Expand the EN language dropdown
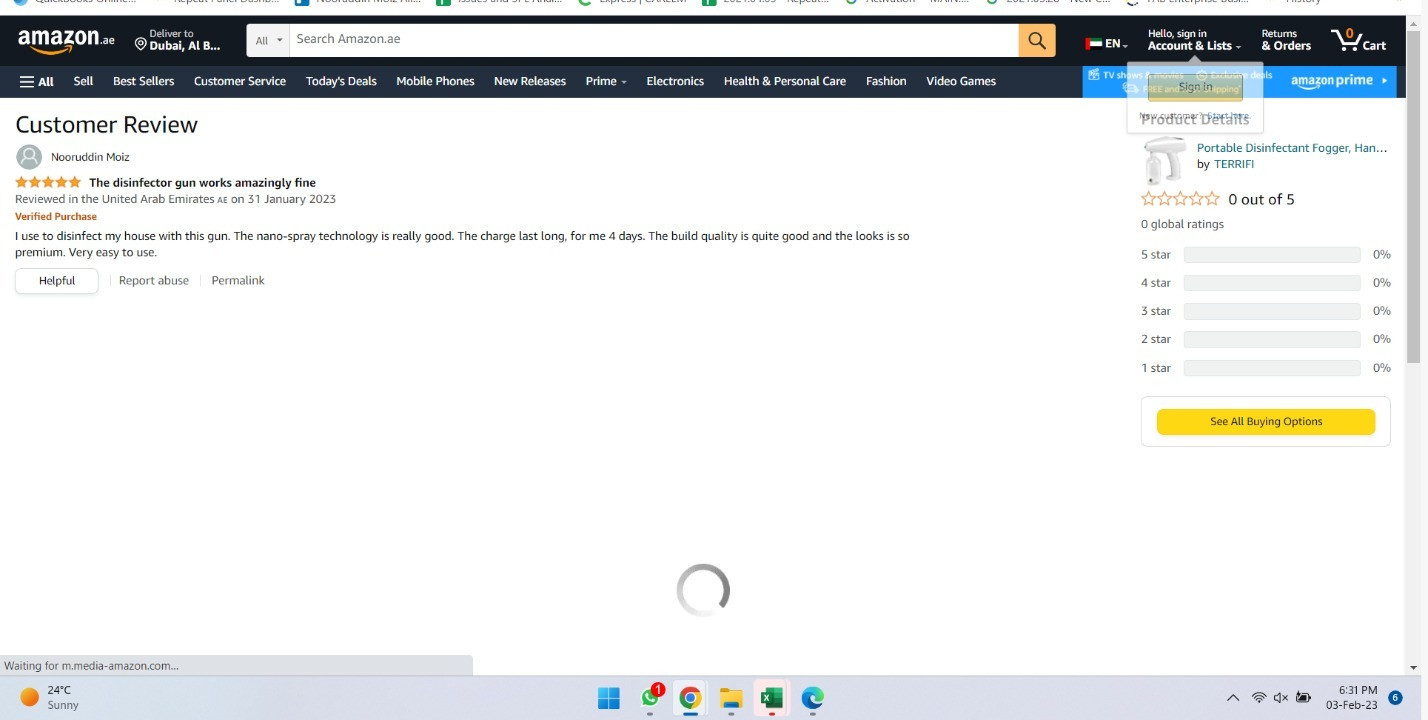 click(x=1107, y=44)
